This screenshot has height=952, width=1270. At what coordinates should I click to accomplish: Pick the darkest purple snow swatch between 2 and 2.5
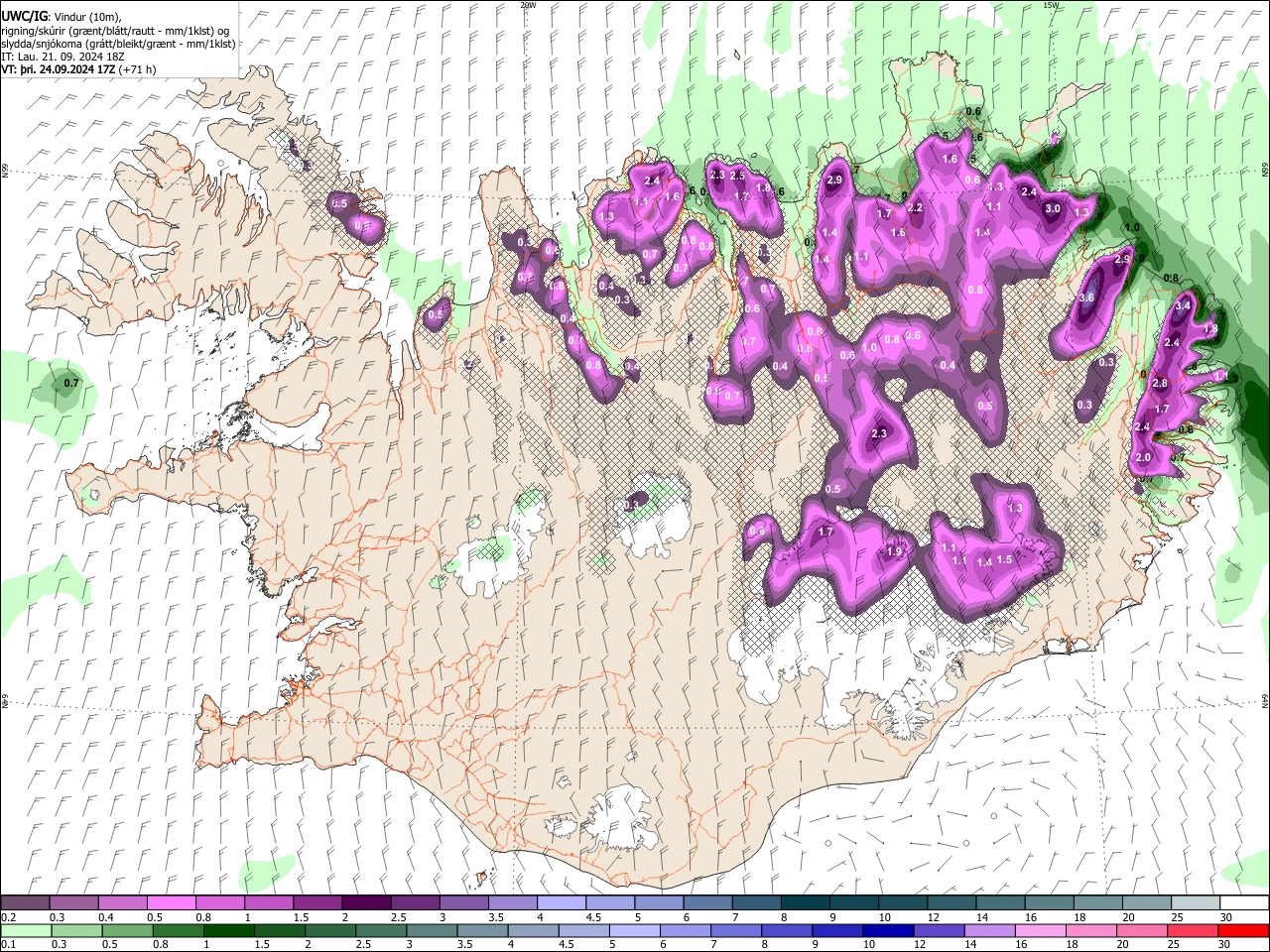pos(366,903)
